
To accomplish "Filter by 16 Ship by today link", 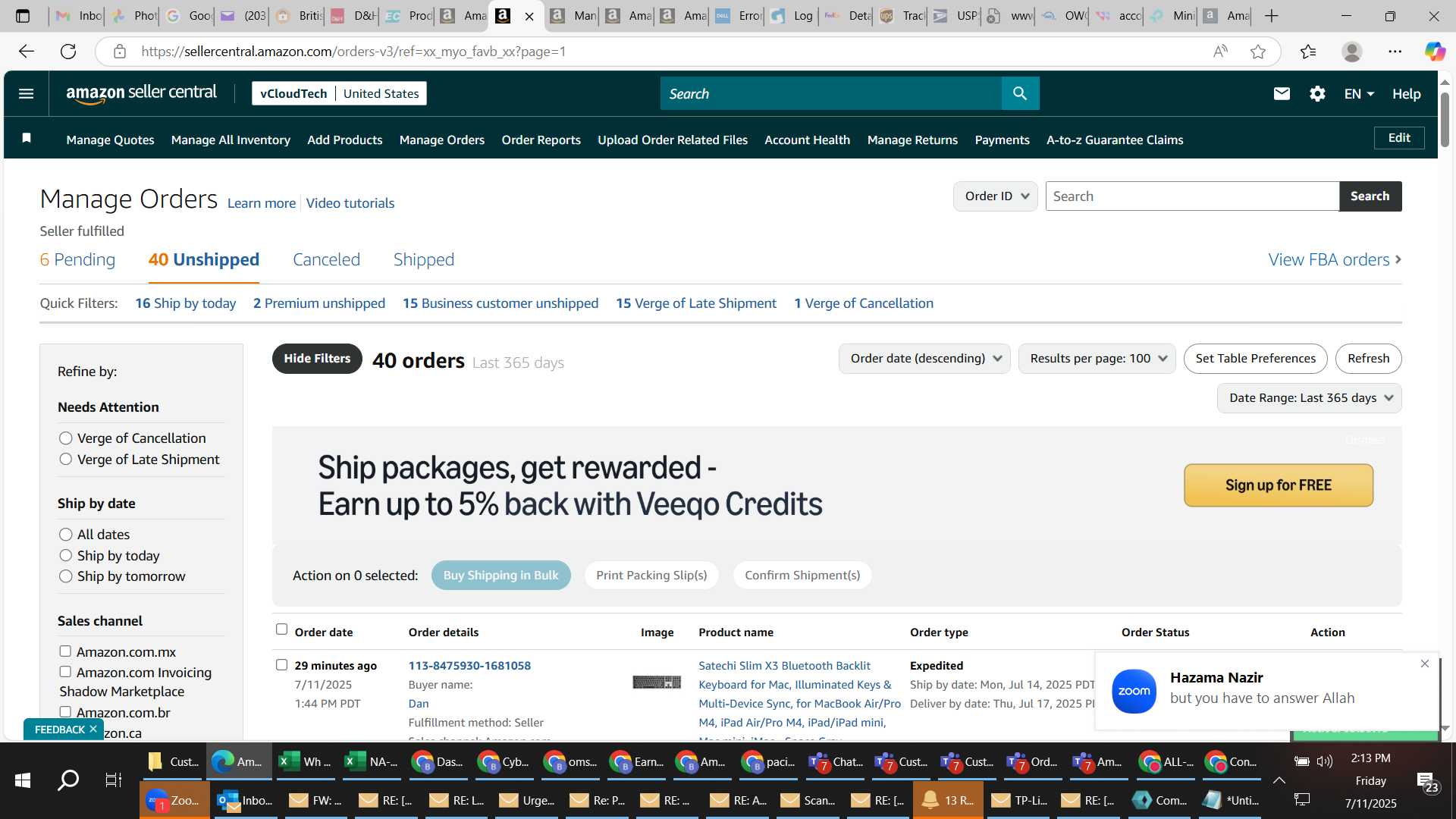I will pos(185,303).
